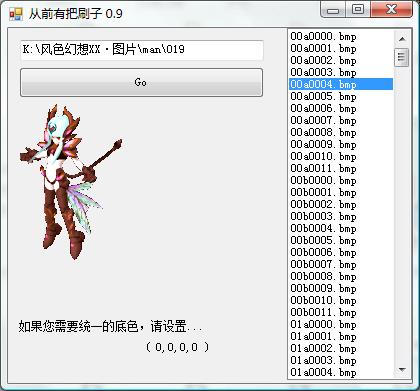Focus the folder path input field
Viewport: 420px width, 391px height.
point(142,50)
